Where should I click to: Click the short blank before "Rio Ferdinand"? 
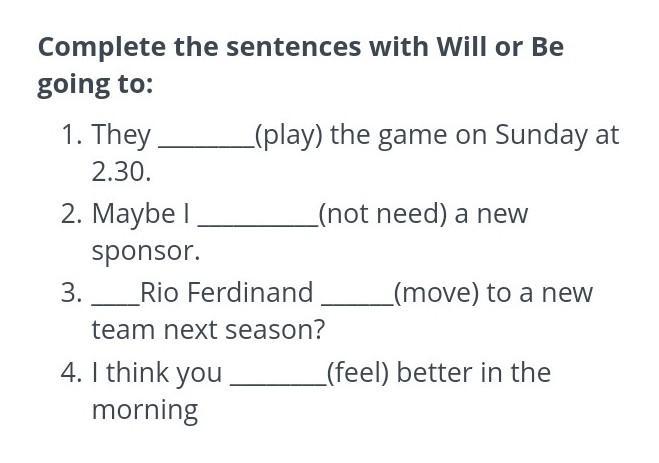coord(116,303)
